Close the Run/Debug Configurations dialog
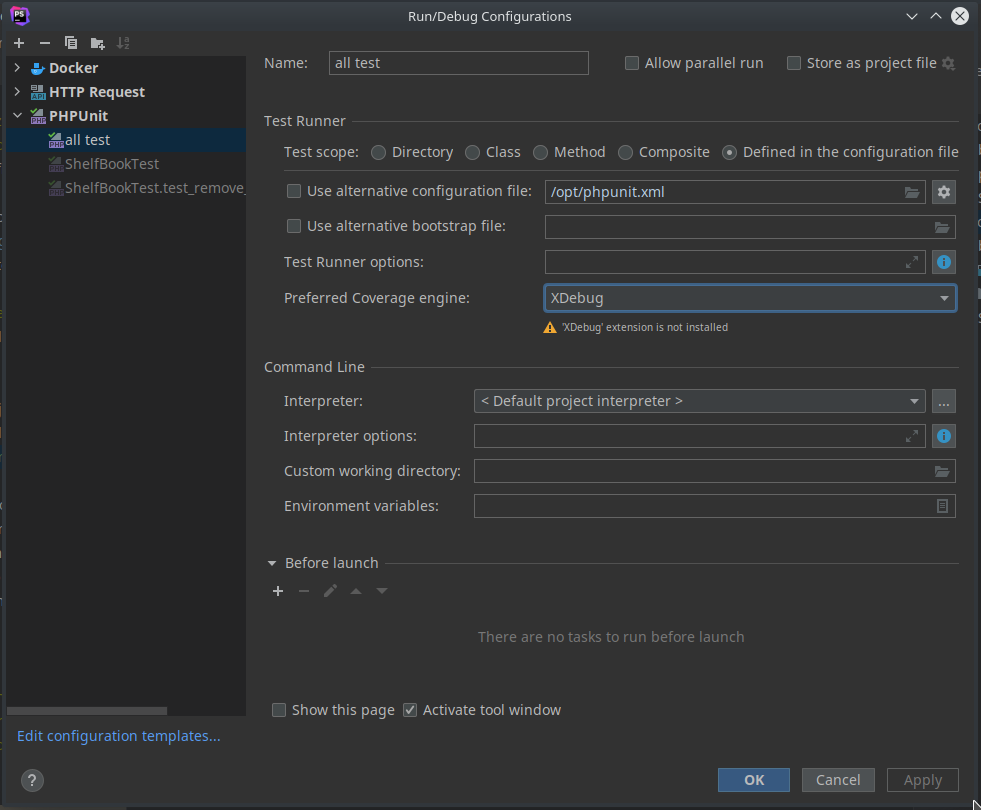981x810 pixels. (960, 16)
